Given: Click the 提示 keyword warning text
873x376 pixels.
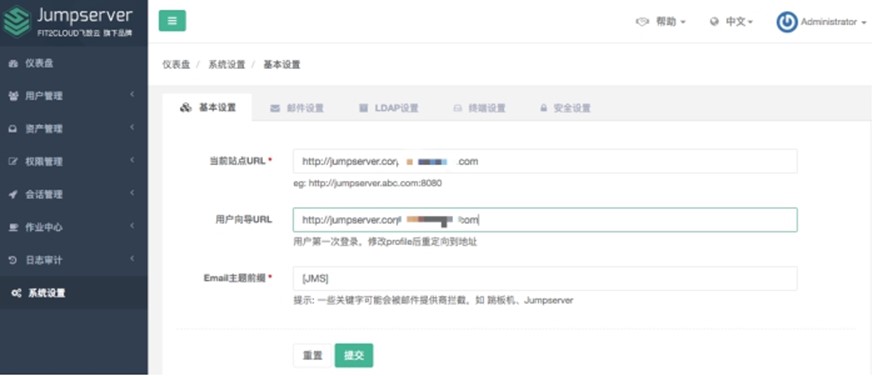Looking at the screenshot, I should click(x=433, y=301).
